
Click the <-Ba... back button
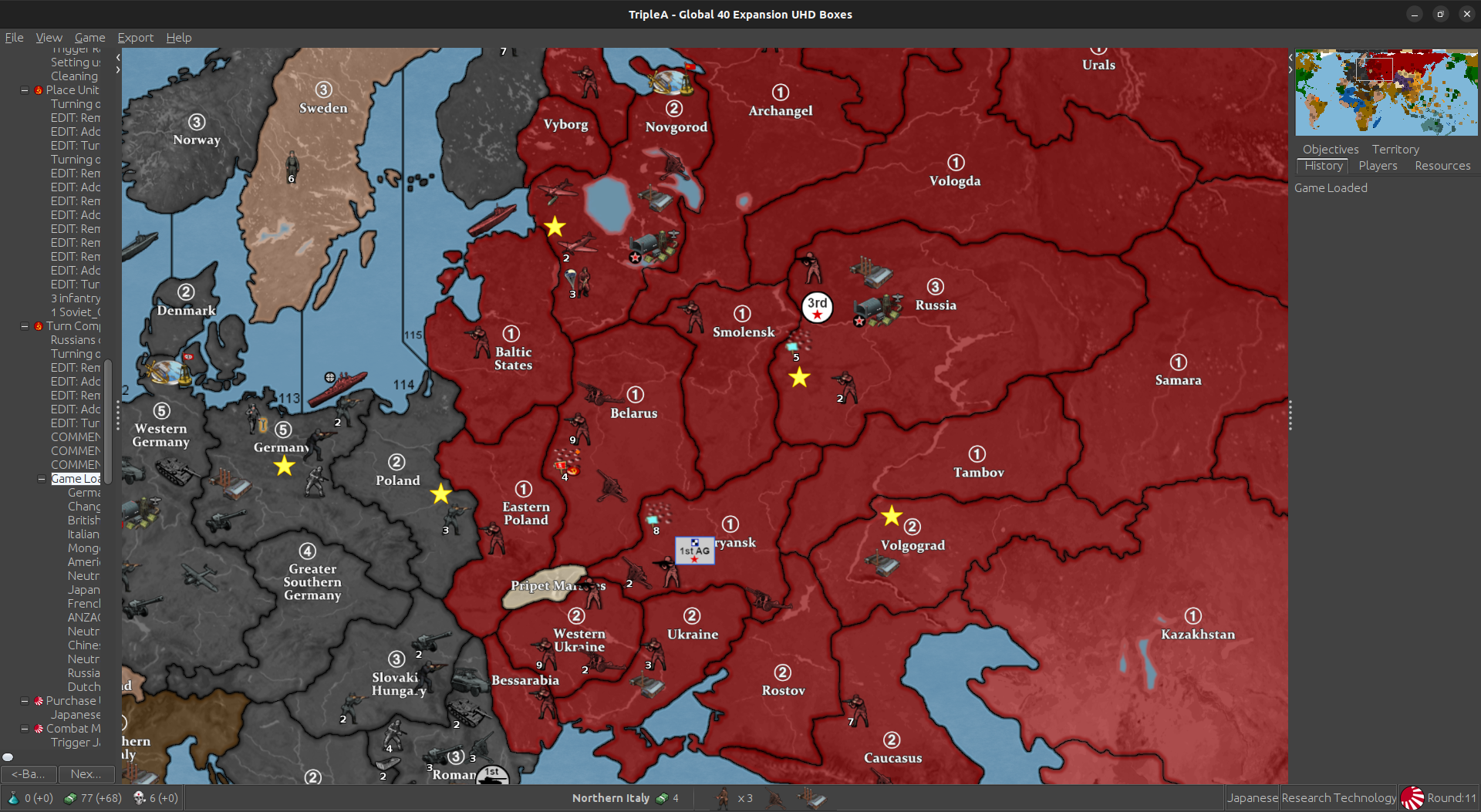pos(29,773)
